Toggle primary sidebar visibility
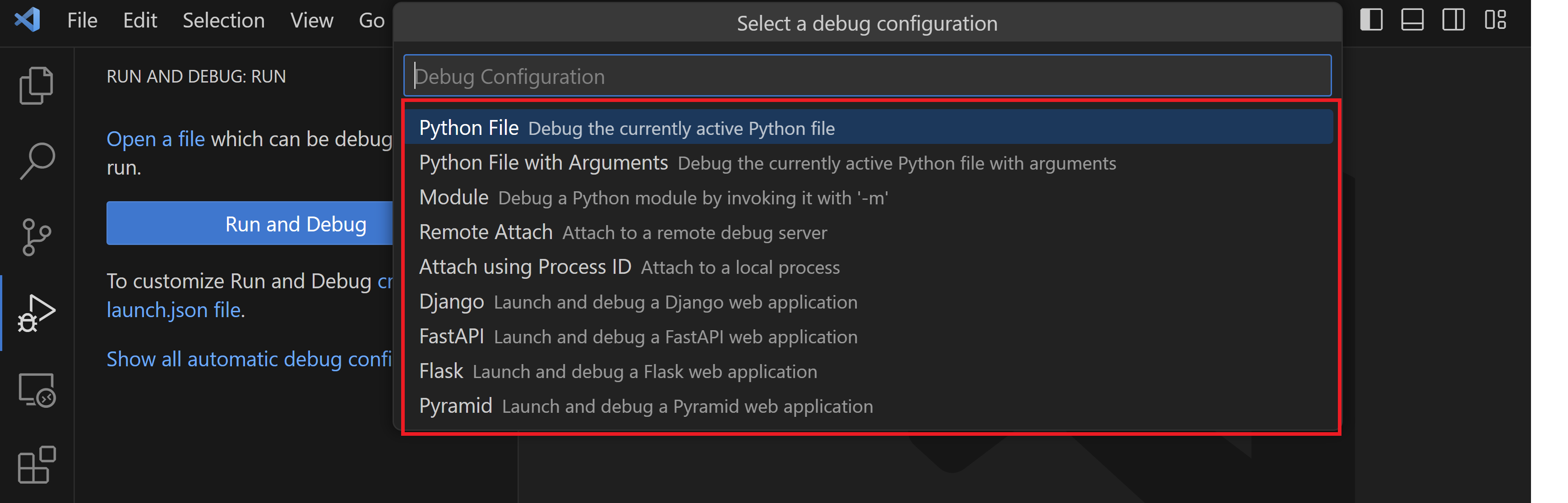This screenshot has width=1568, height=503. [x=1371, y=20]
